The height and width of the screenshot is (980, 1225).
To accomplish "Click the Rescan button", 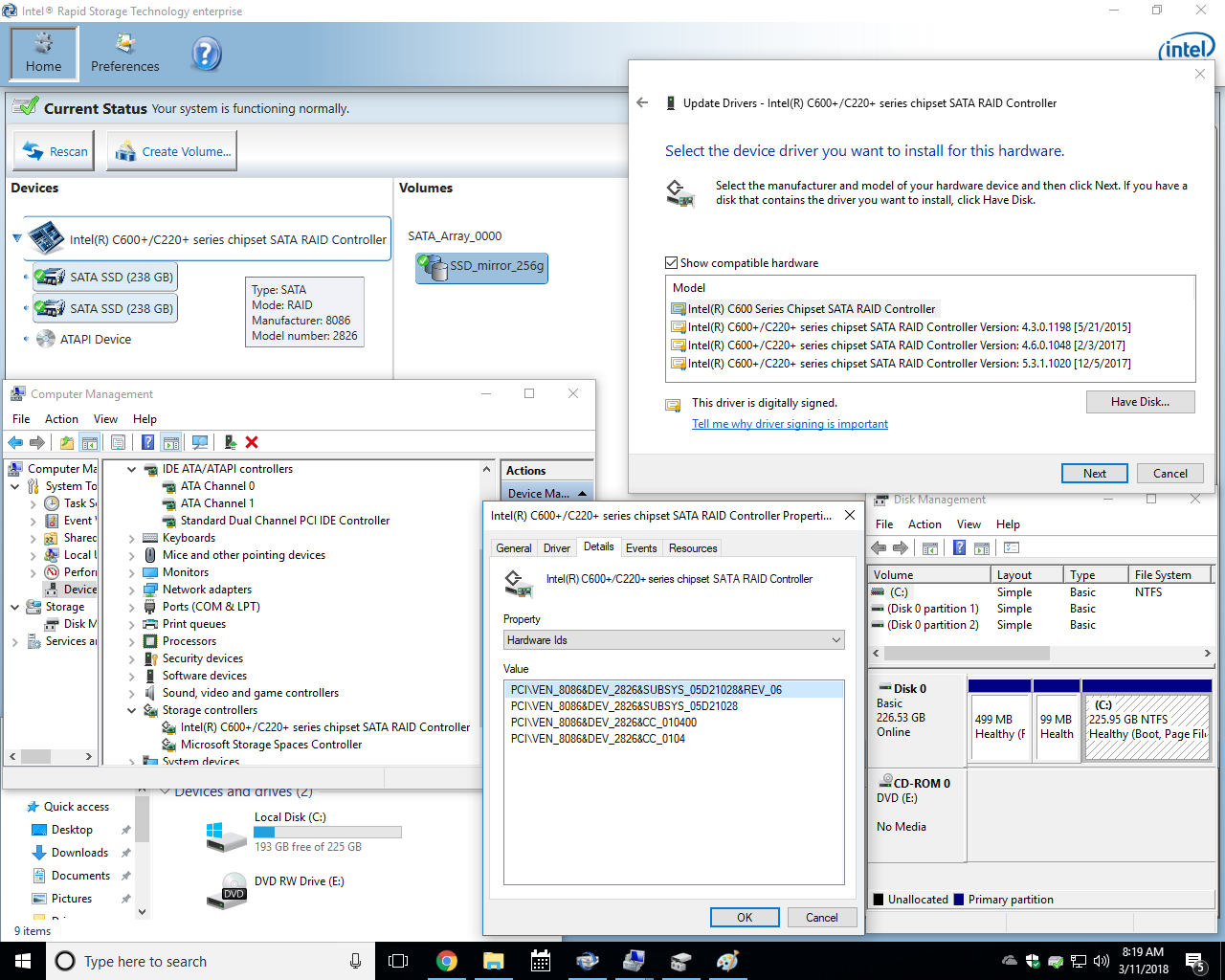I will coord(55,151).
